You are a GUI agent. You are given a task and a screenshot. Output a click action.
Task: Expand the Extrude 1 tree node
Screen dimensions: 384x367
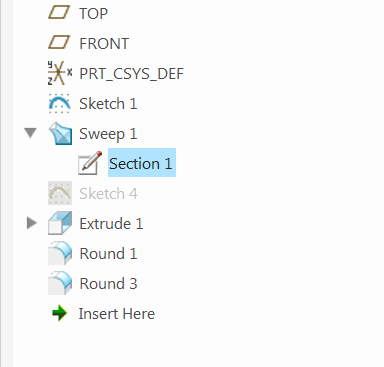click(x=32, y=223)
